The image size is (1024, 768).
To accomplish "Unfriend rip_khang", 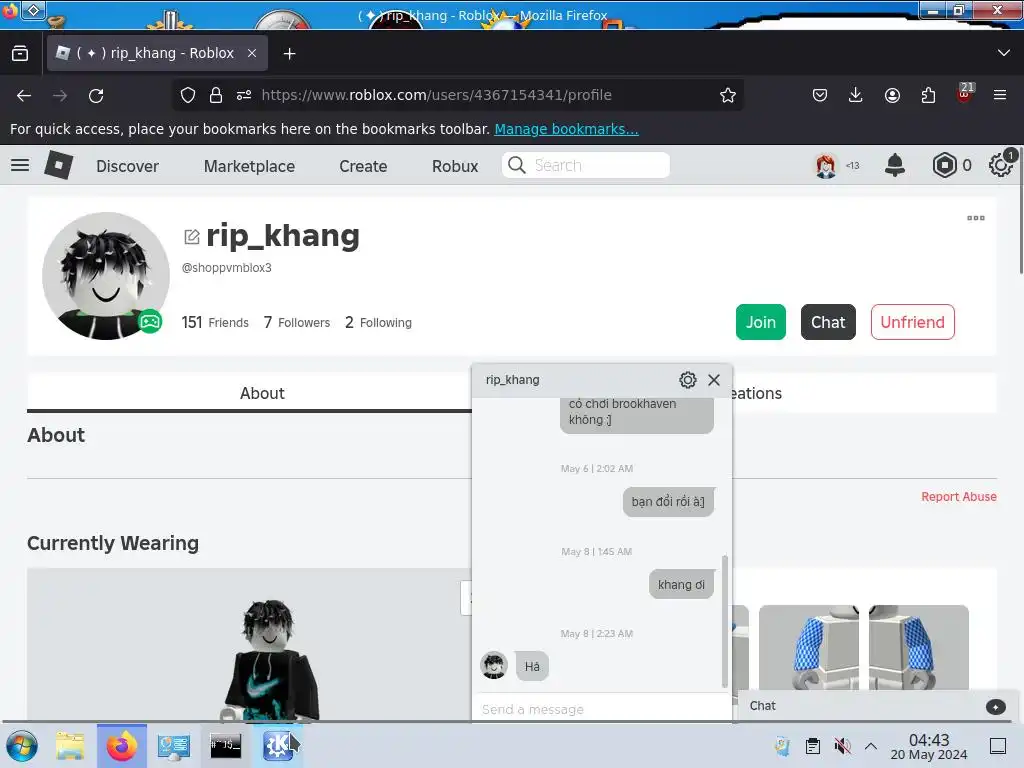I will pos(912,322).
